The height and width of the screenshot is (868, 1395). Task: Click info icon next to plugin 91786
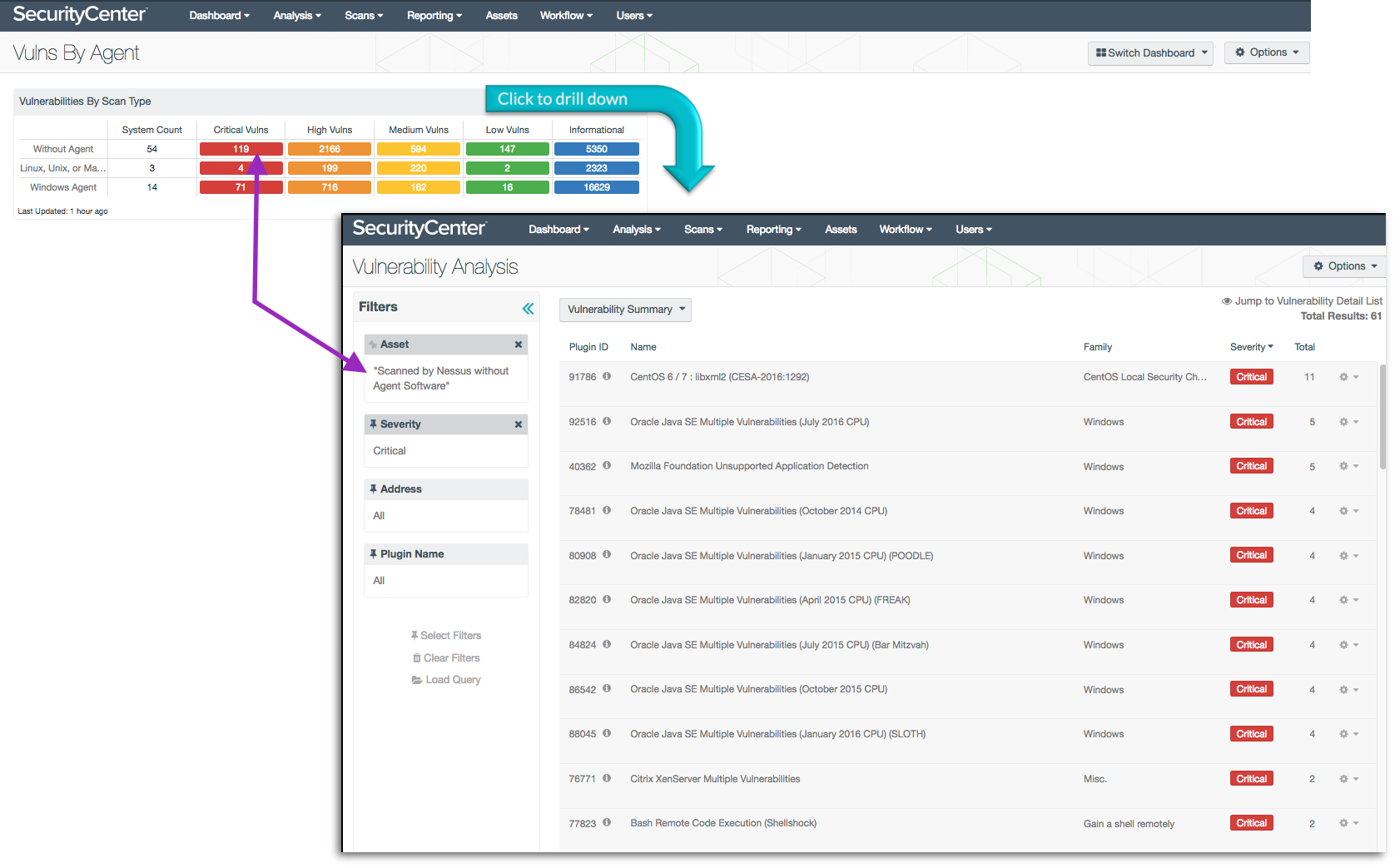[607, 376]
